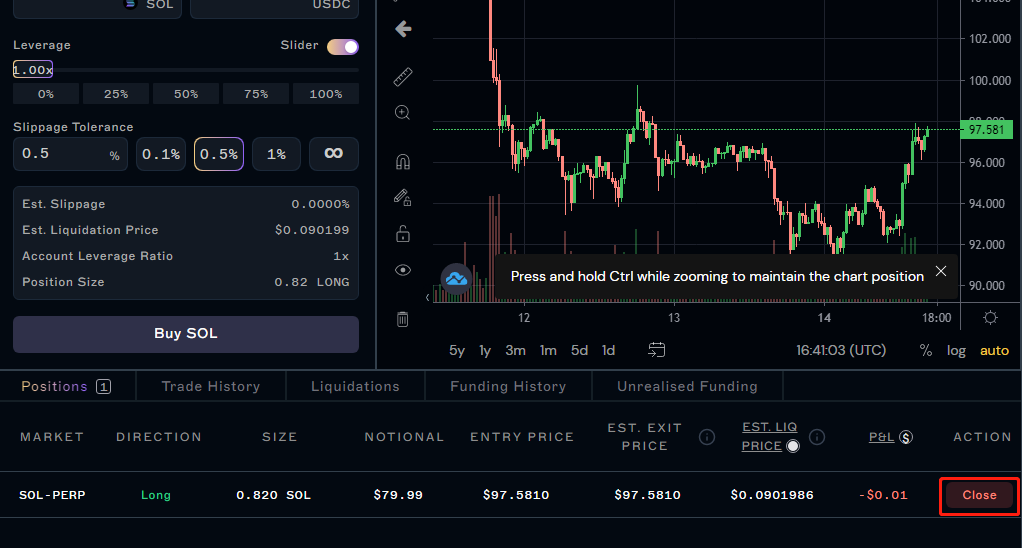Switch to the Positions tab
The width and height of the screenshot is (1022, 548).
(x=66, y=386)
